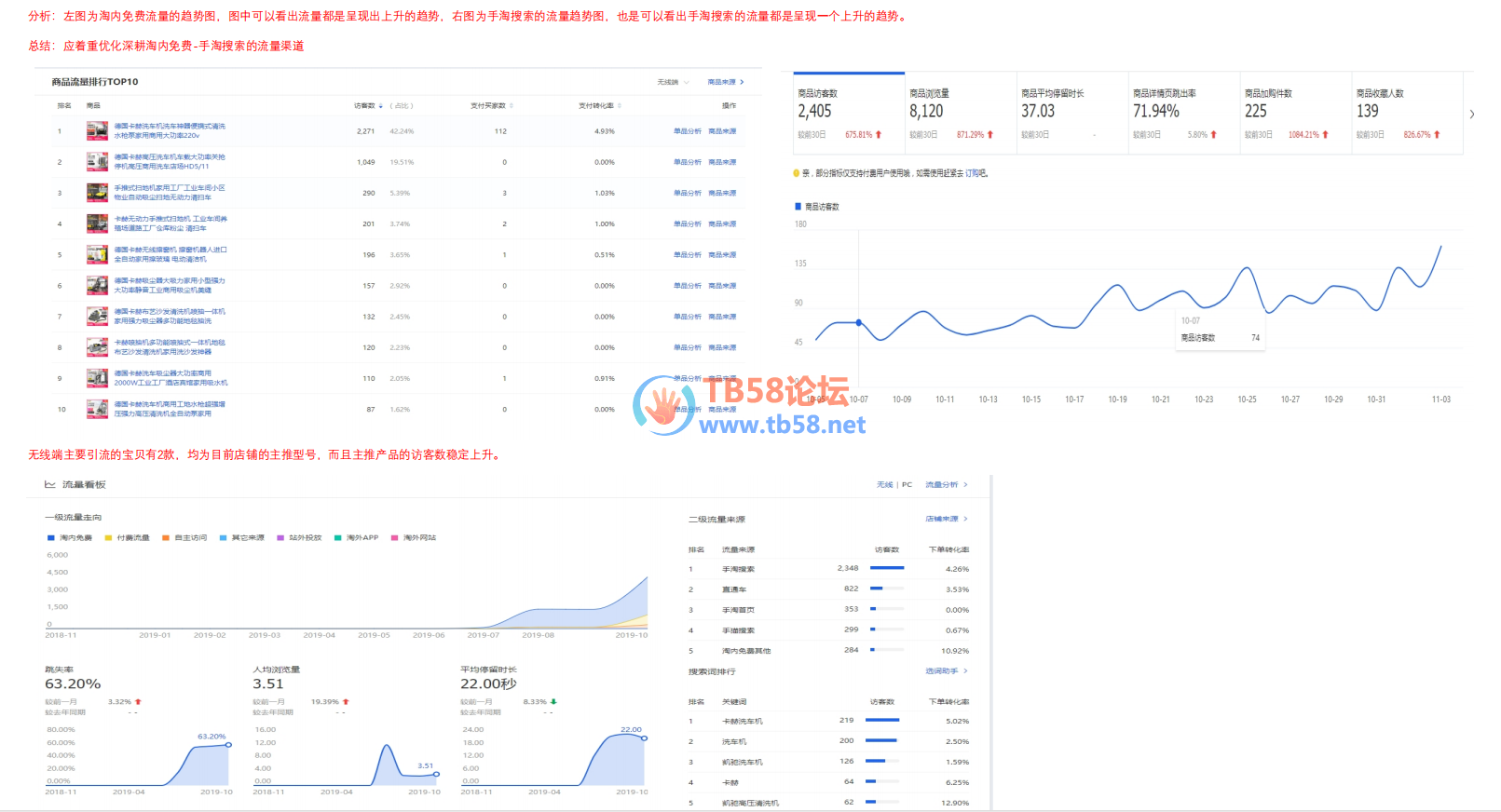Open 商品来源 link beside the TOP10 title
Viewport: 1501px width, 812px height.
click(725, 82)
